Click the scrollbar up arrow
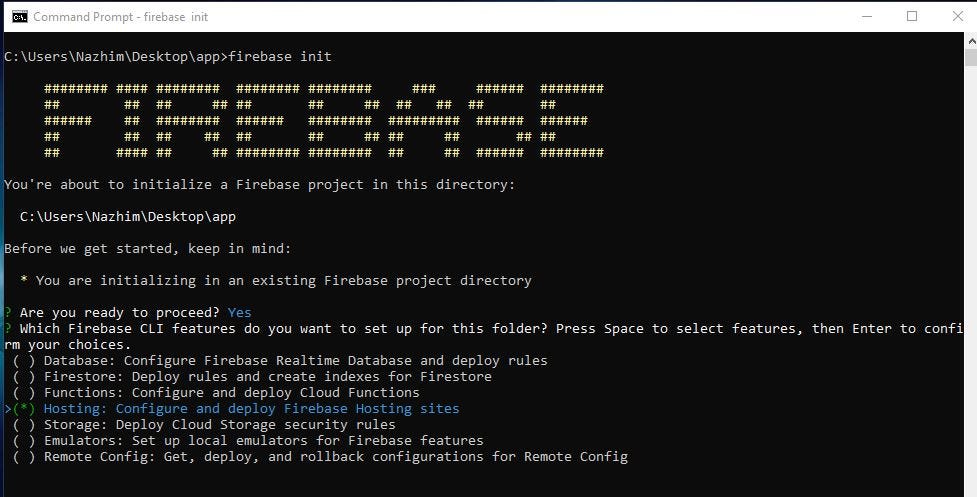Viewport: 977px width, 497px height. (971, 40)
